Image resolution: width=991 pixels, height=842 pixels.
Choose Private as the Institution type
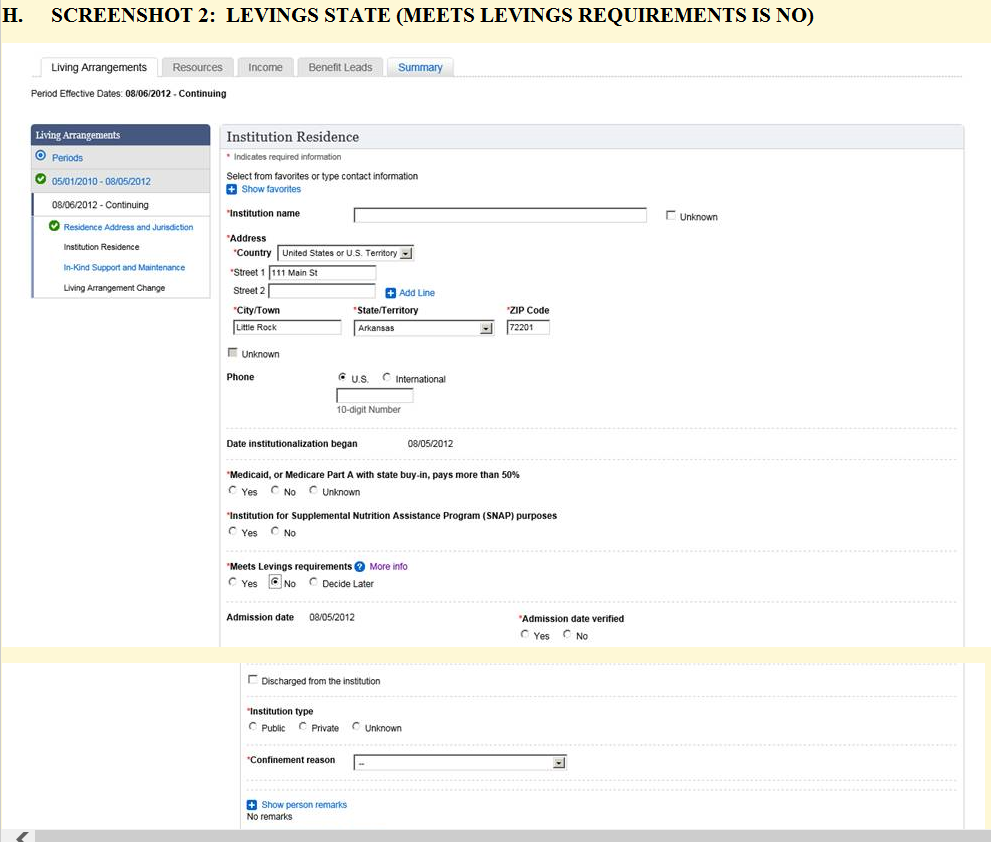pos(303,727)
